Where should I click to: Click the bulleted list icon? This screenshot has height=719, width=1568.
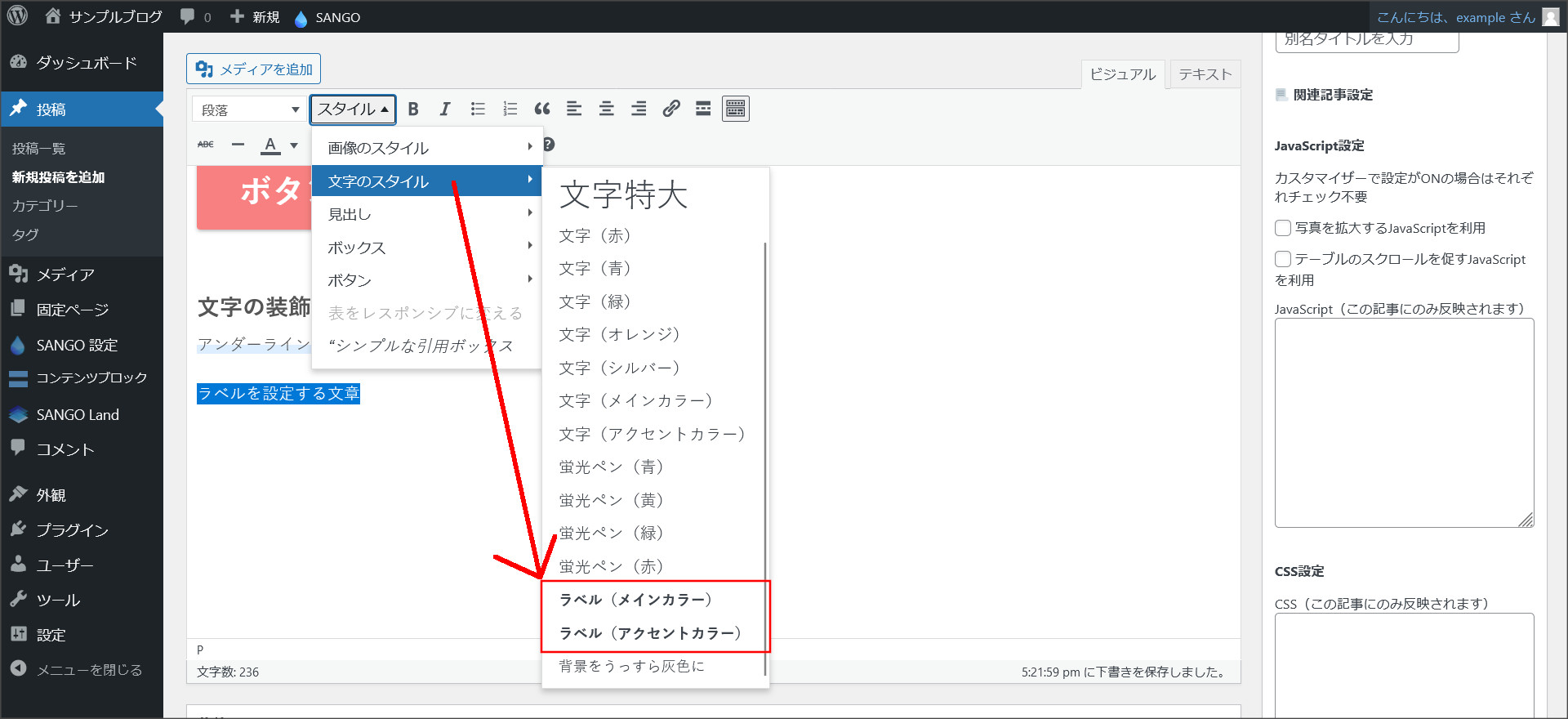478,109
